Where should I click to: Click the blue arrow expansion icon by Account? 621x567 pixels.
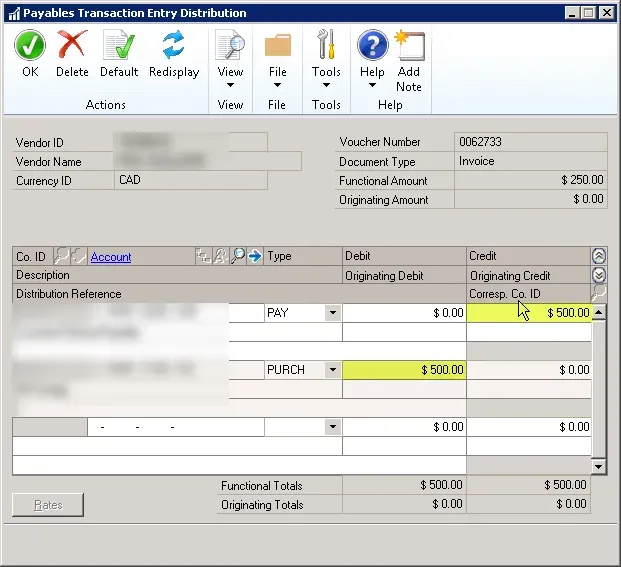[255, 257]
